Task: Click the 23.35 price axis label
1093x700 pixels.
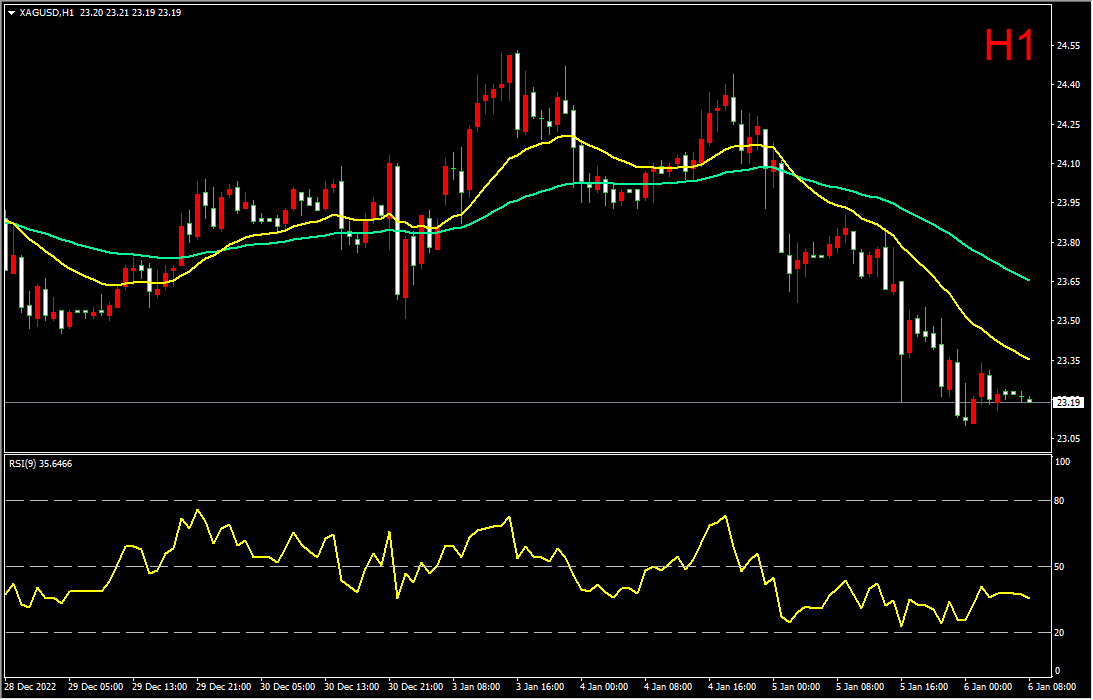Action: coord(1069,360)
